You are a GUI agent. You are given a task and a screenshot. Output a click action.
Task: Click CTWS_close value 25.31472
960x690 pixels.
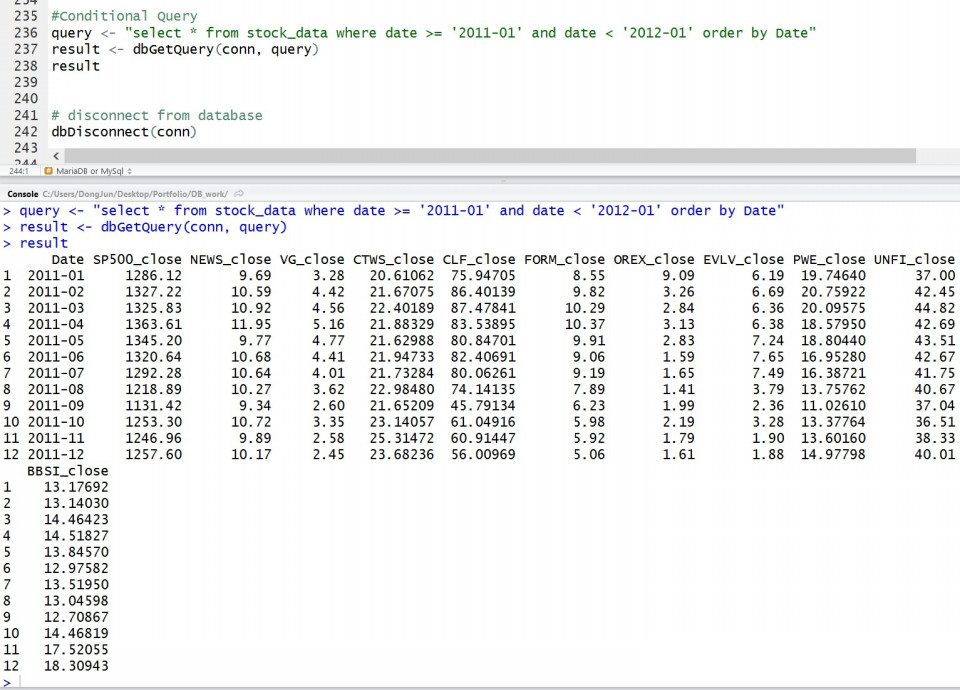[402, 438]
